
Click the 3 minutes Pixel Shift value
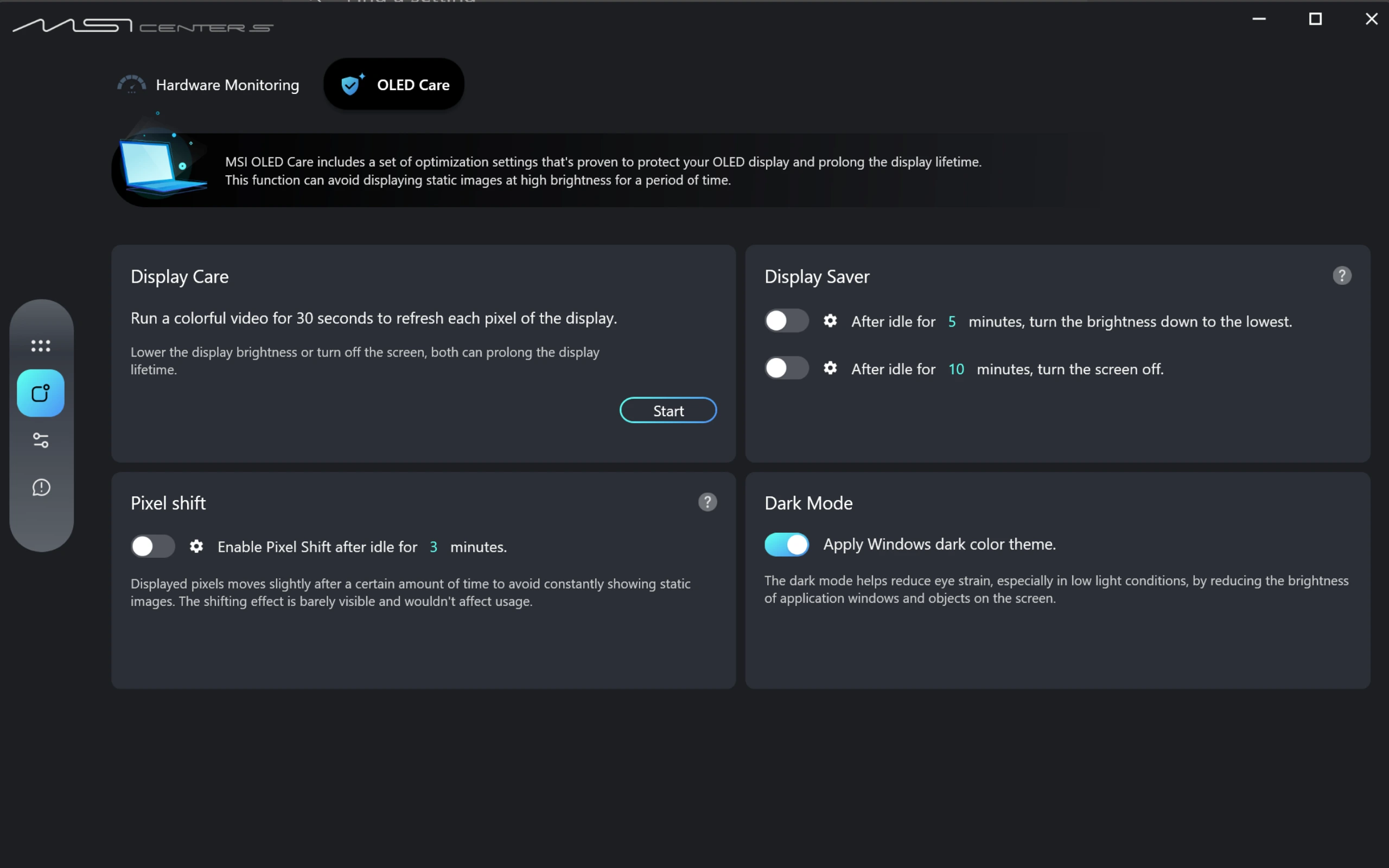pyautogui.click(x=434, y=547)
